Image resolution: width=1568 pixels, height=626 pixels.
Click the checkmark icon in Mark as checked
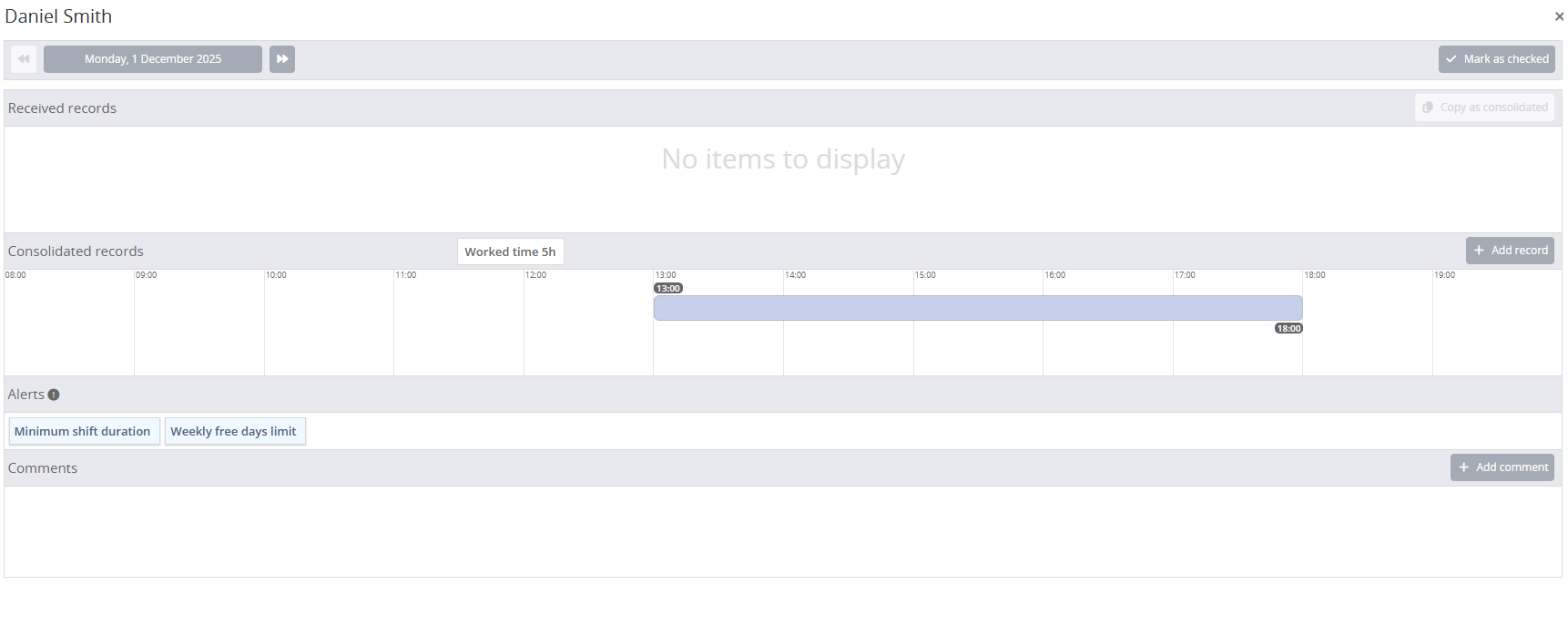pyautogui.click(x=1451, y=59)
